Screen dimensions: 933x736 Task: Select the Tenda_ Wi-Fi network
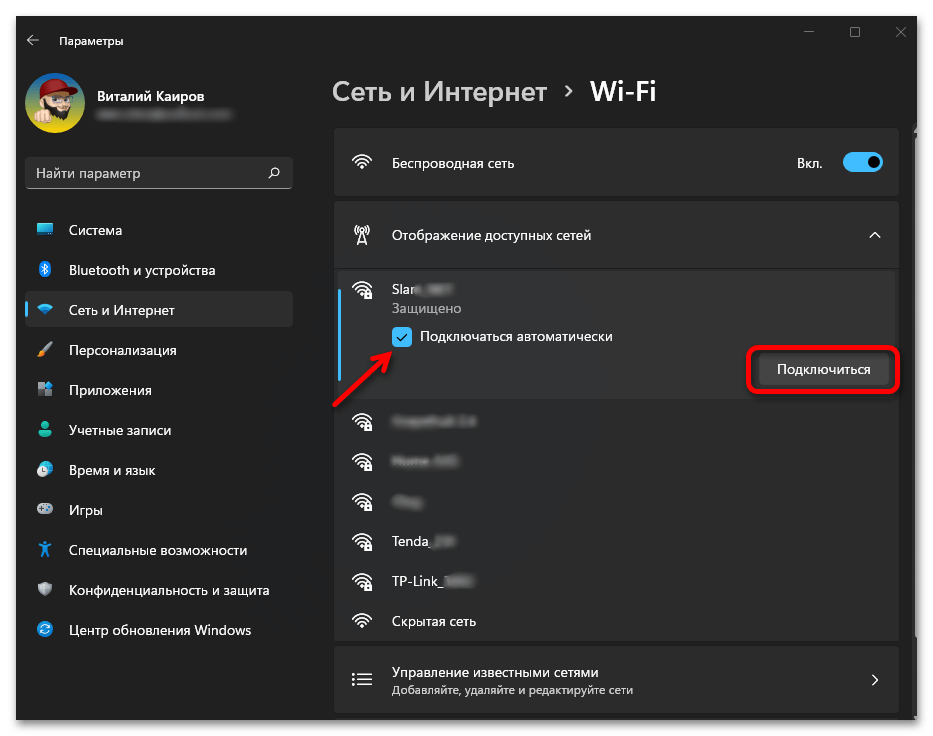(x=617, y=541)
